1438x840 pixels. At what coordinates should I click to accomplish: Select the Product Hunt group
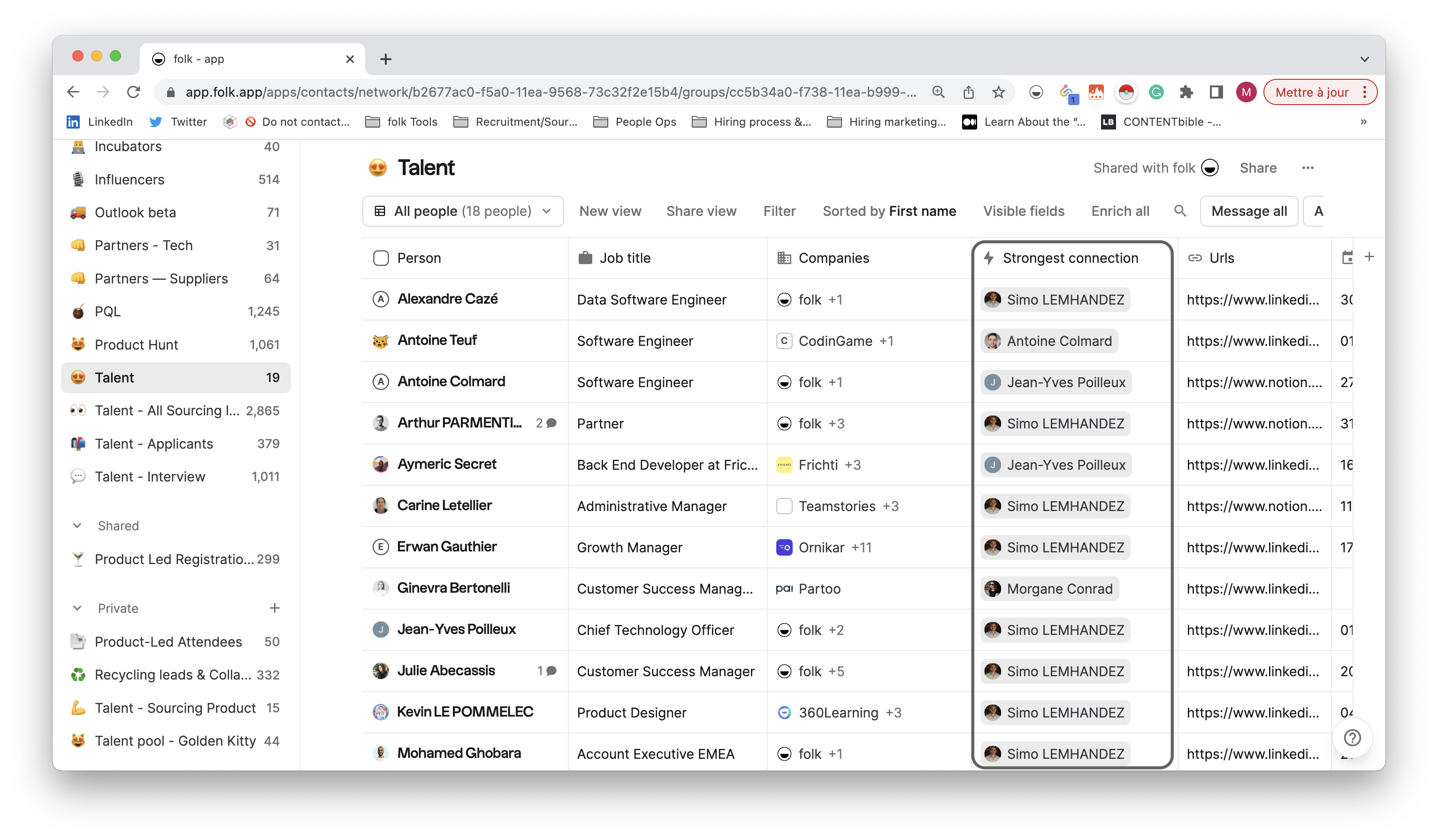coord(136,344)
